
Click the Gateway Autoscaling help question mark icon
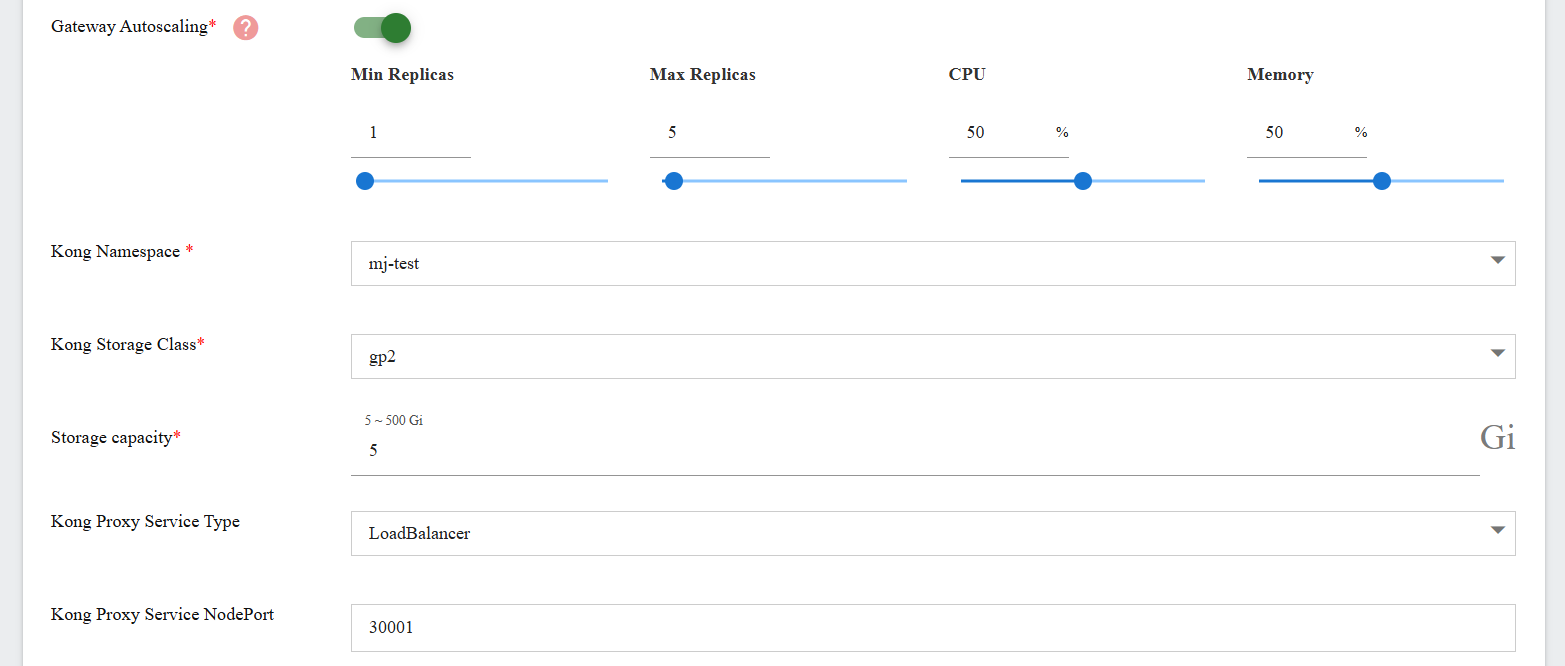click(x=246, y=28)
